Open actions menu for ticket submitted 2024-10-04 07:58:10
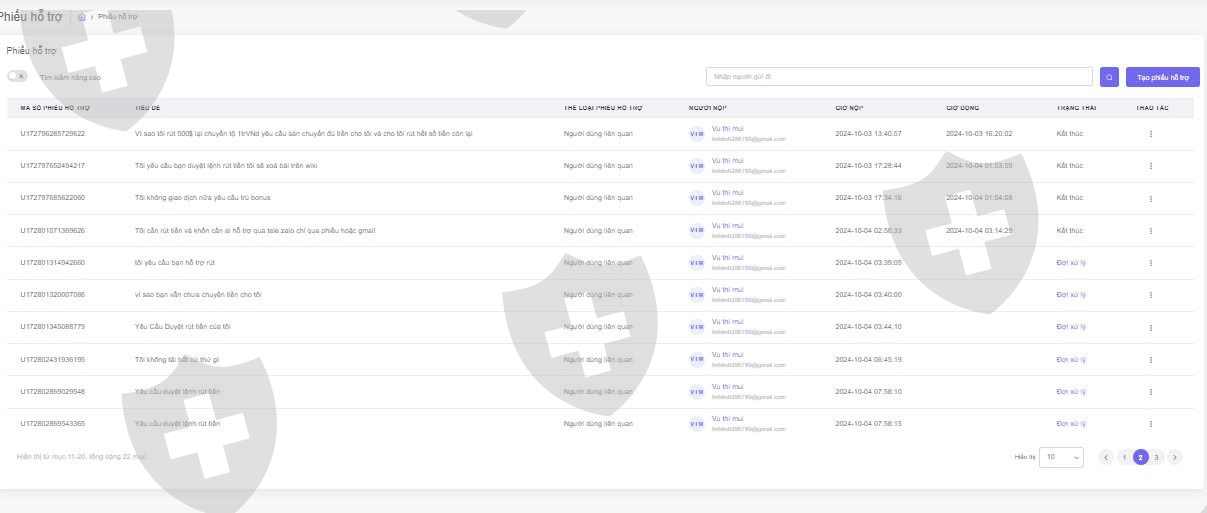This screenshot has height=513, width=1207. click(1151, 392)
